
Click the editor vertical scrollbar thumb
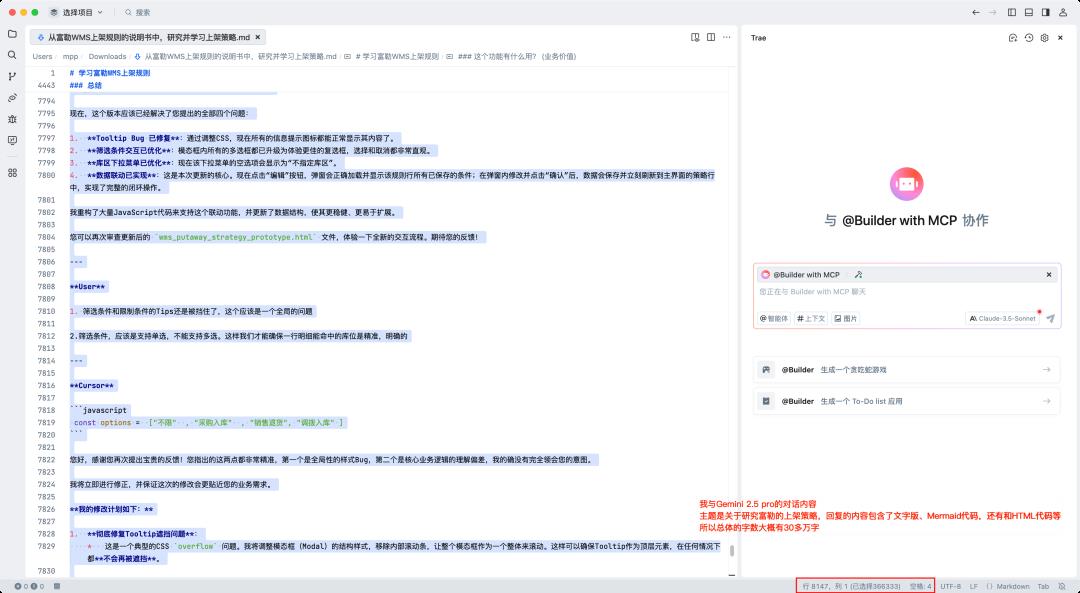[x=732, y=550]
